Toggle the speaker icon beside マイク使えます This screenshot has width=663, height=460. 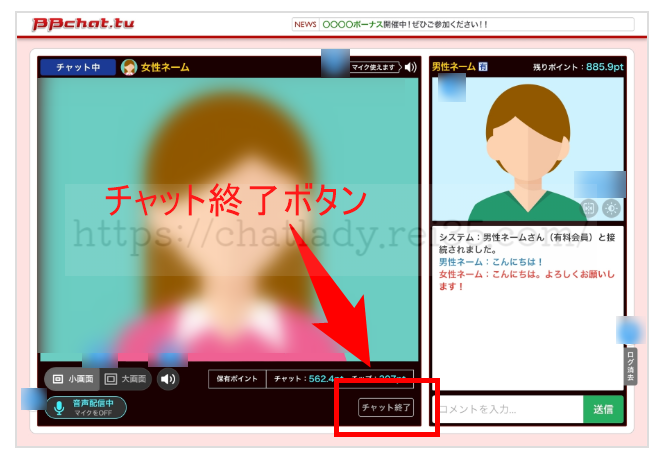(x=410, y=67)
